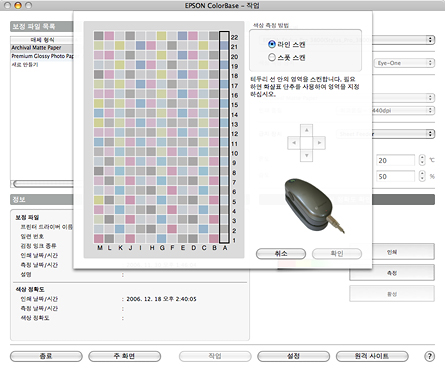Image resolution: width=445 pixels, height=371 pixels.
Task: Click the calibration list horizontal scrollbar
Action: tap(43, 184)
